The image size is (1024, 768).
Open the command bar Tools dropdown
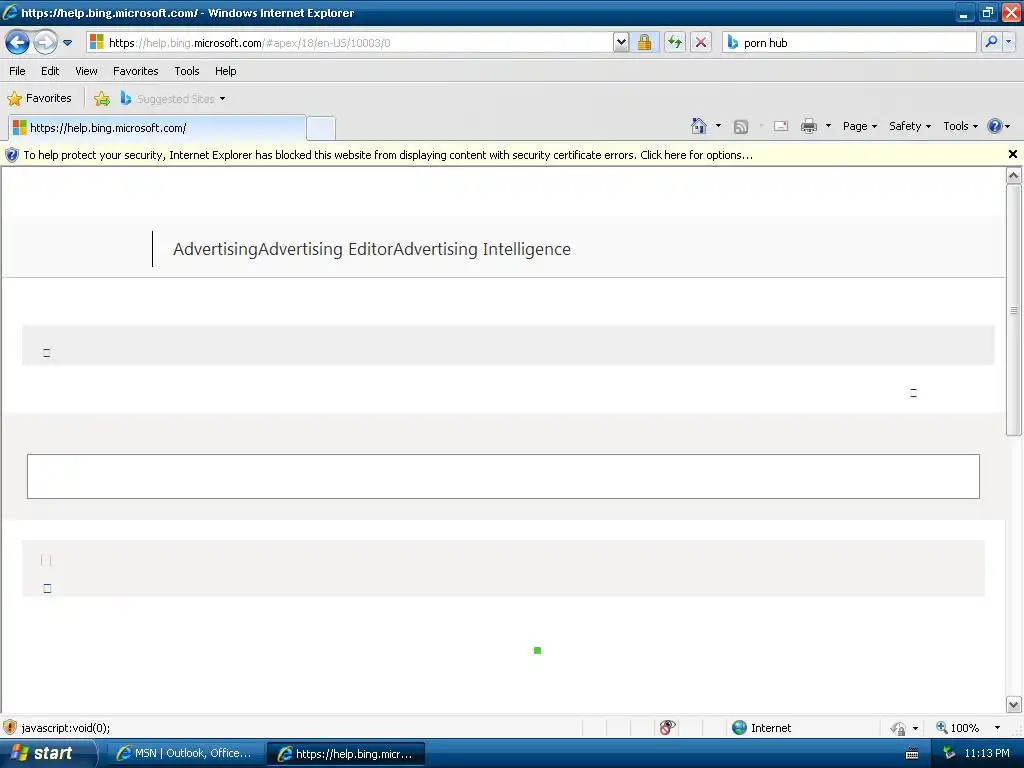tap(960, 126)
